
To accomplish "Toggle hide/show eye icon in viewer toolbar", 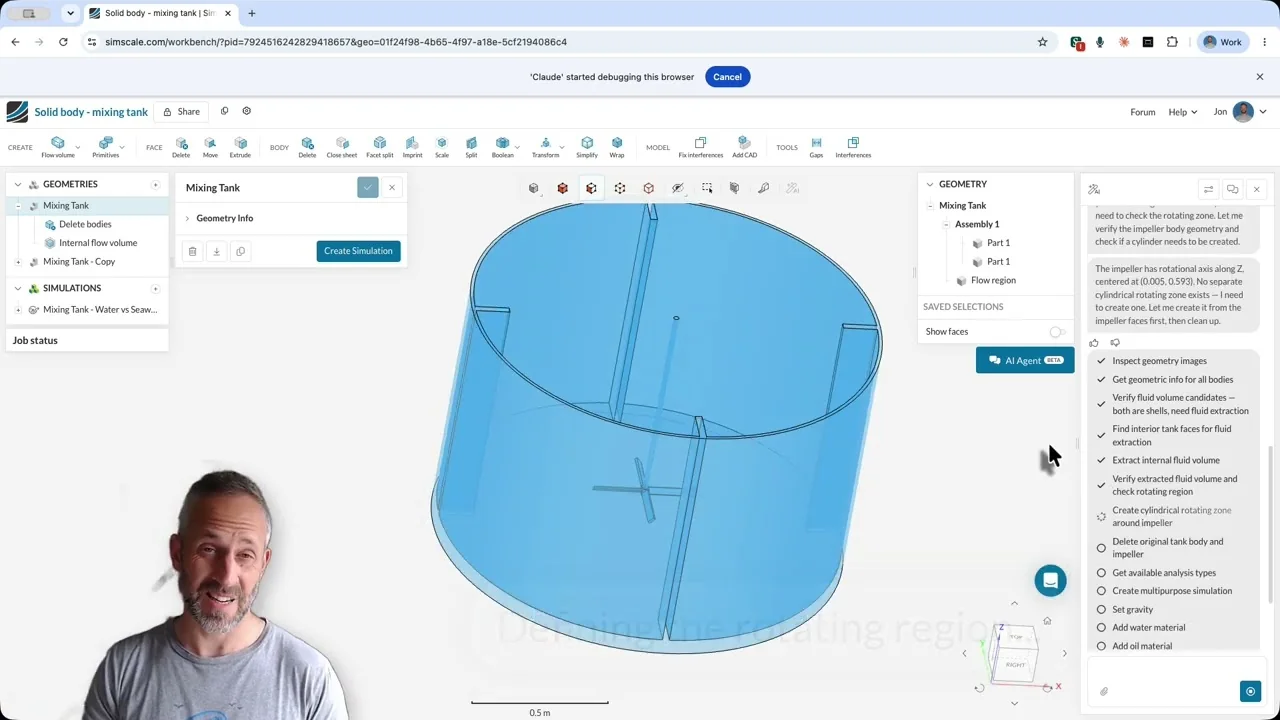I will pyautogui.click(x=677, y=188).
